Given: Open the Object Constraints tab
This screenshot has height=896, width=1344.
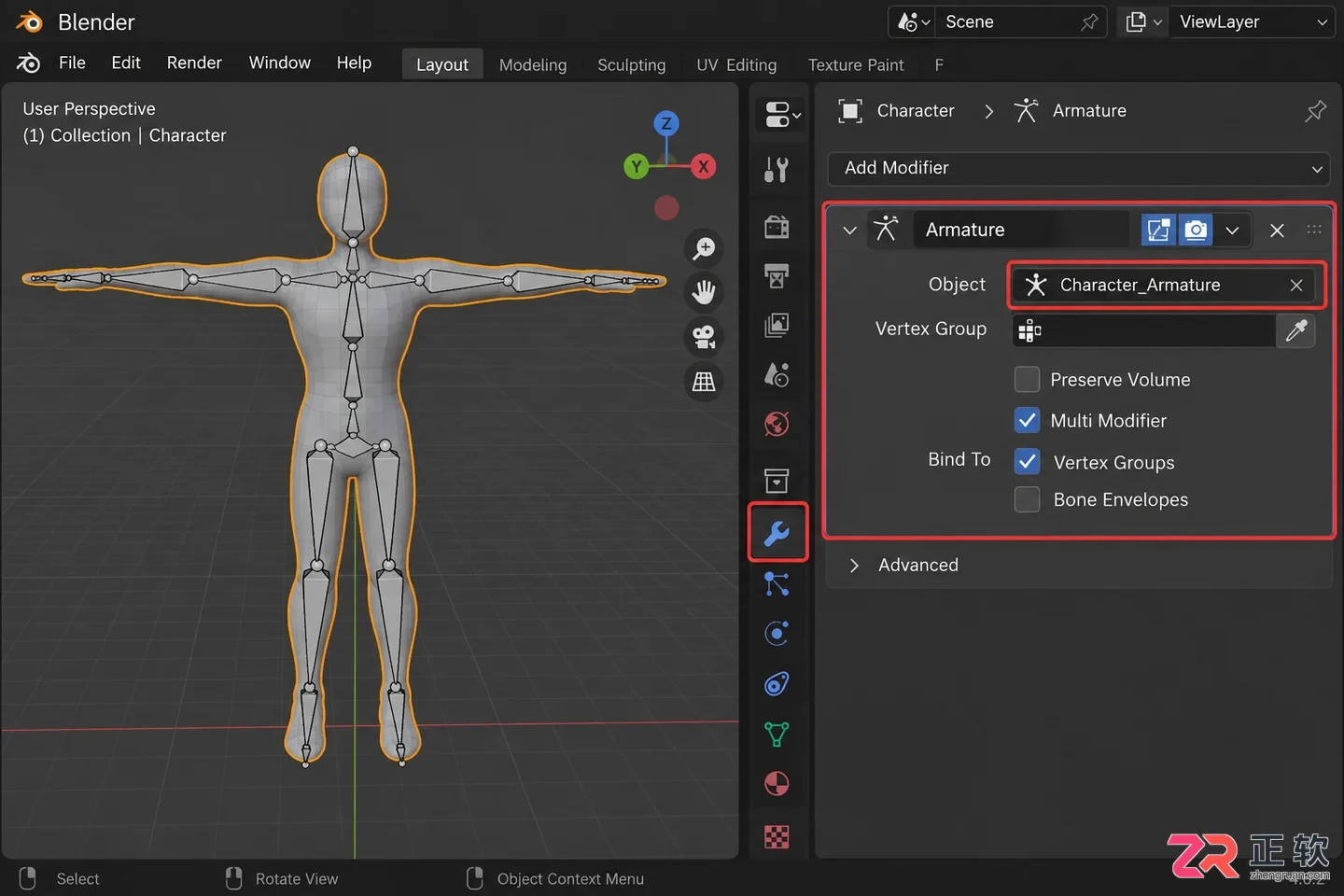Looking at the screenshot, I should point(777,684).
